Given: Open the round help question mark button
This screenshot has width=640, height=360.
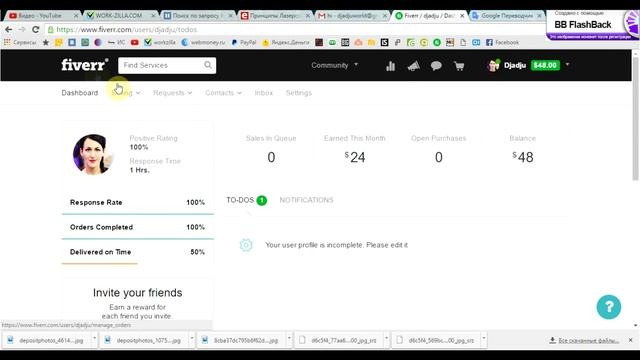Looking at the screenshot, I should (609, 307).
